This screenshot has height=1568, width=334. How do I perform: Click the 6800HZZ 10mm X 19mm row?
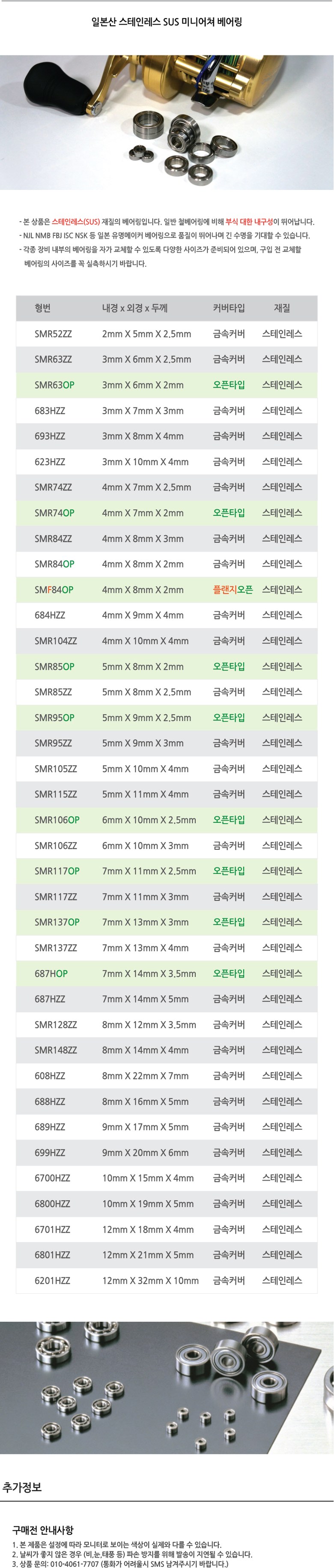pos(167,1204)
